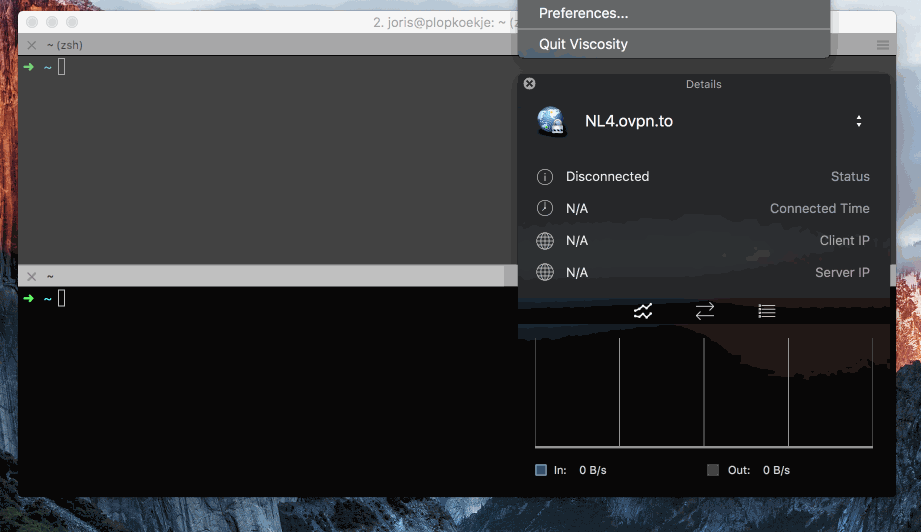Focus the lower terminal prompt
Image resolution: width=921 pixels, height=532 pixels.
pyautogui.click(x=62, y=298)
